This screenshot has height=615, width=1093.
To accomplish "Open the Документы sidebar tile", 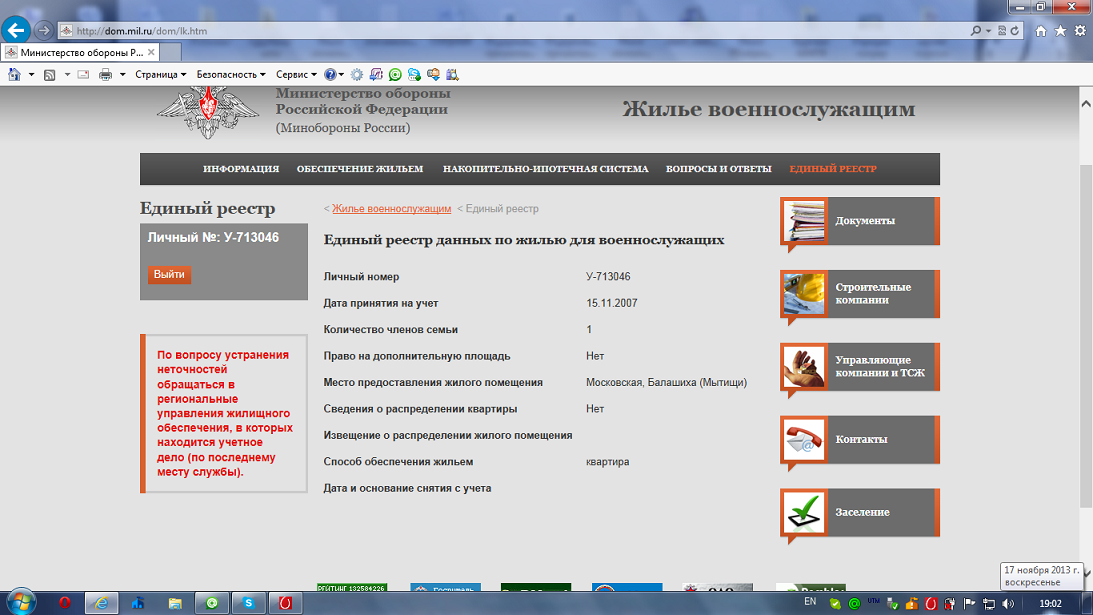I will click(860, 221).
